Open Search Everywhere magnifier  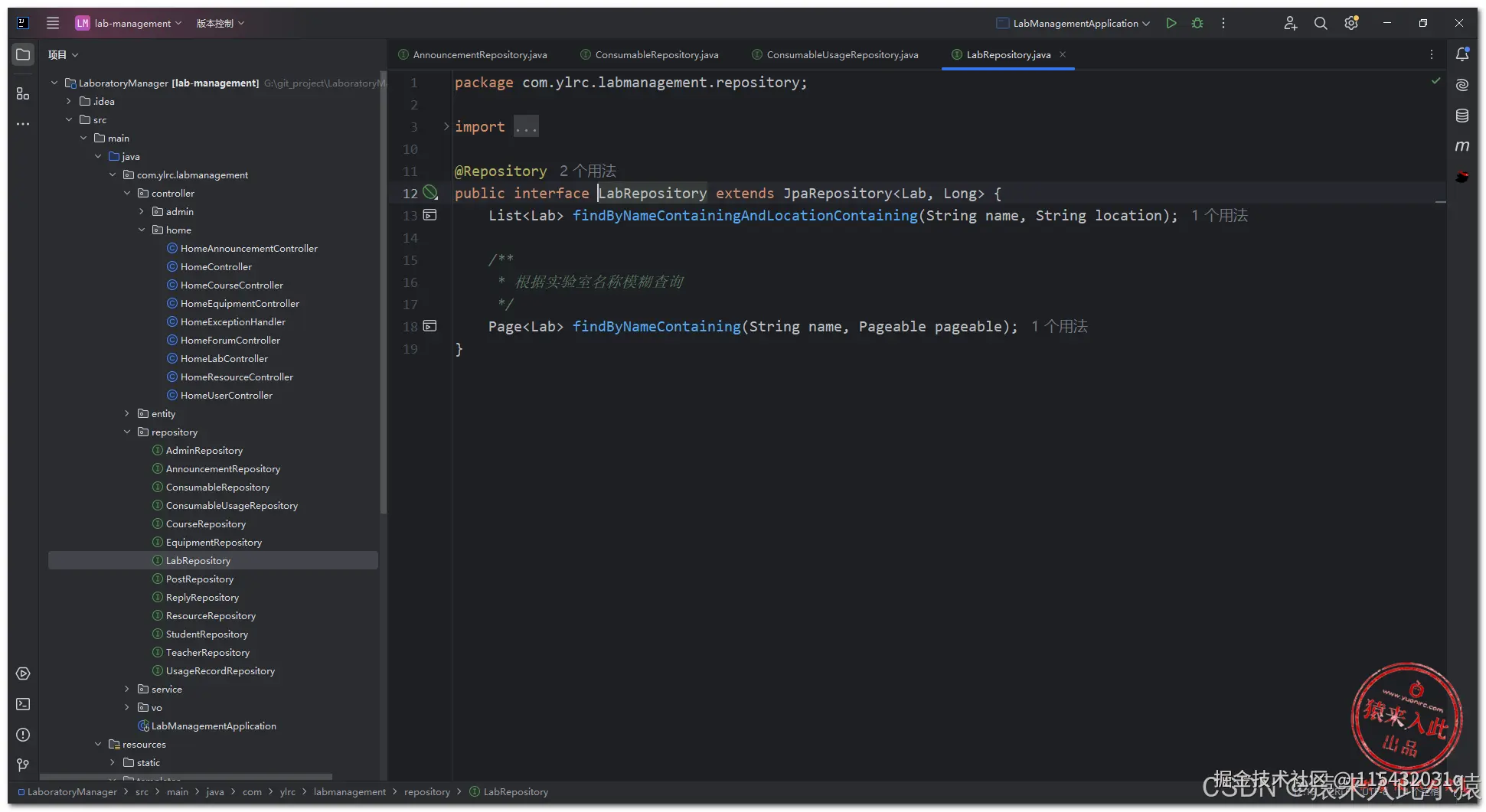1321,23
